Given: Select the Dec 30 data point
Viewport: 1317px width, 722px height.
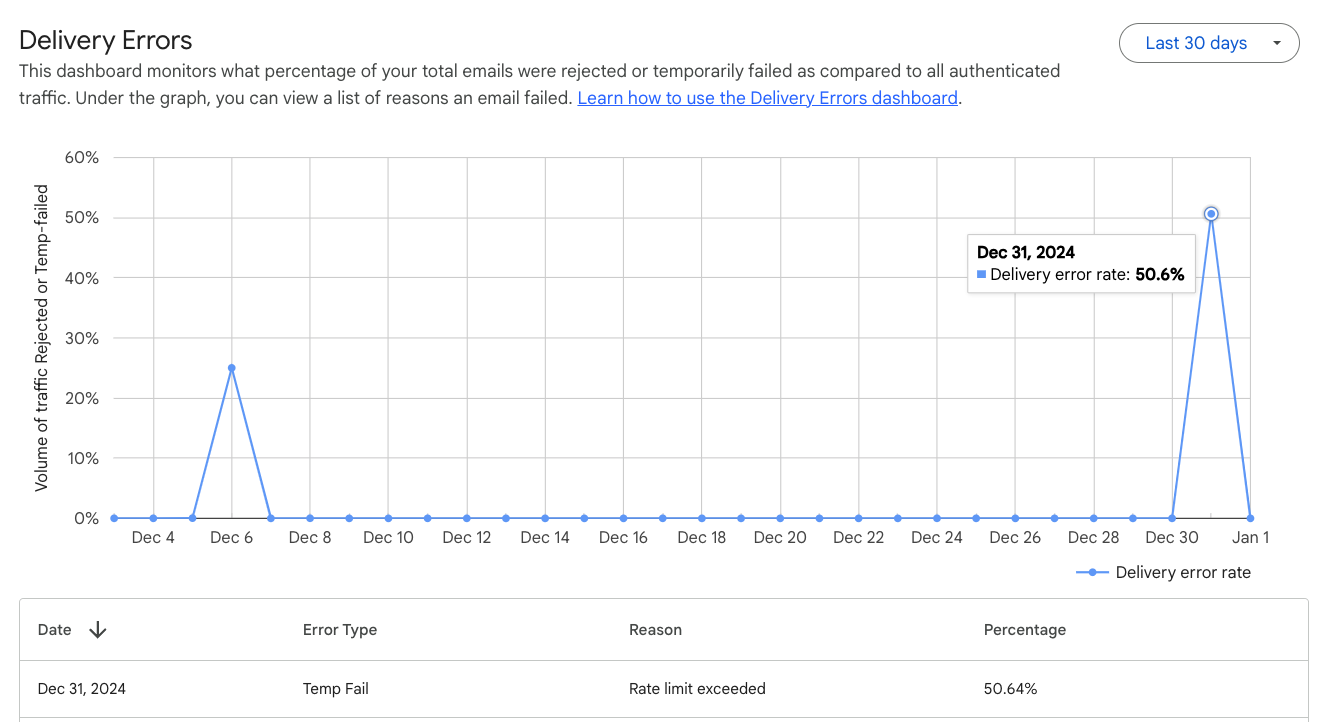Looking at the screenshot, I should tap(1172, 518).
